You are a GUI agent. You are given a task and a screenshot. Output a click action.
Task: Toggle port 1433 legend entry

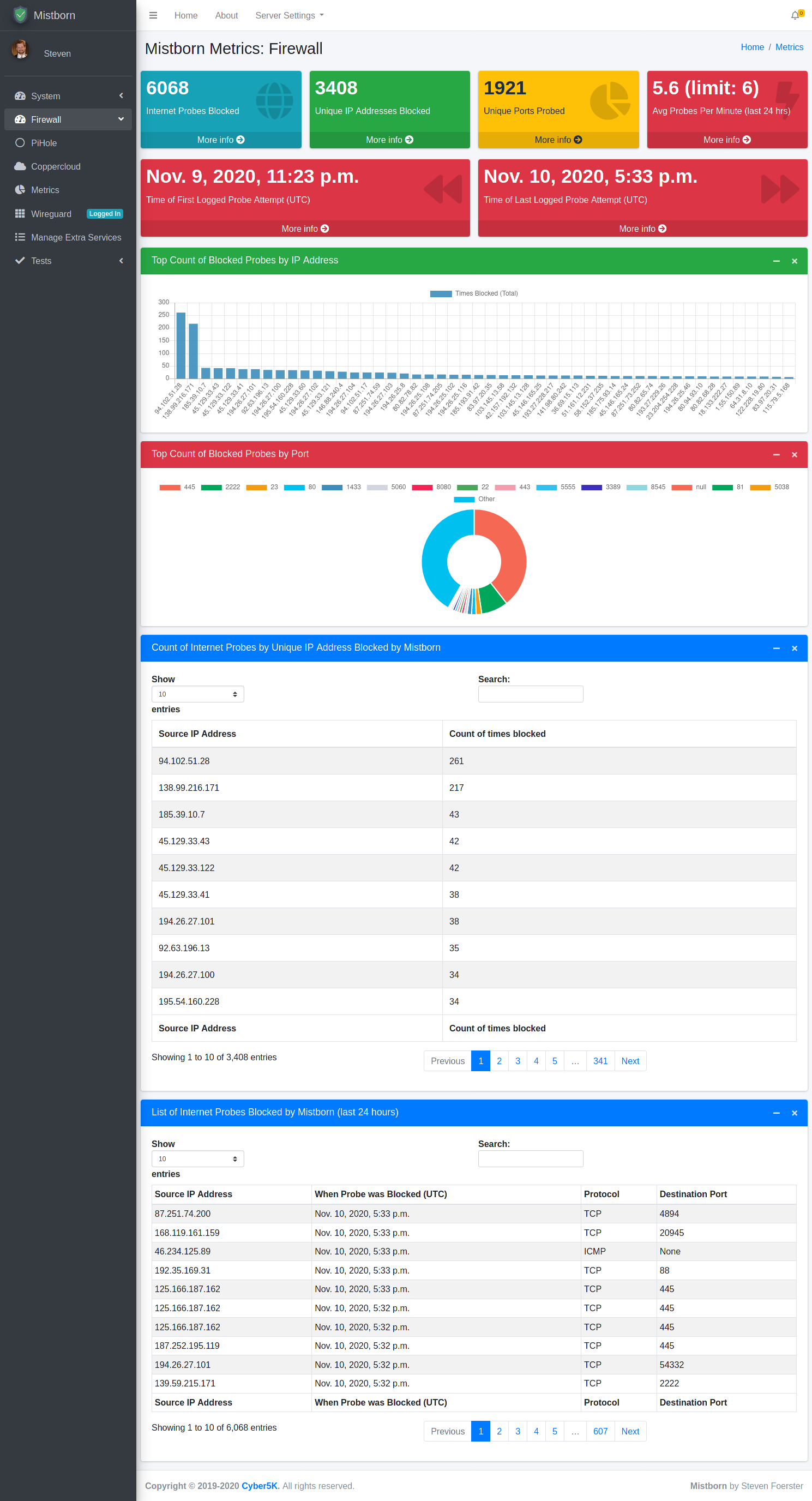click(341, 487)
